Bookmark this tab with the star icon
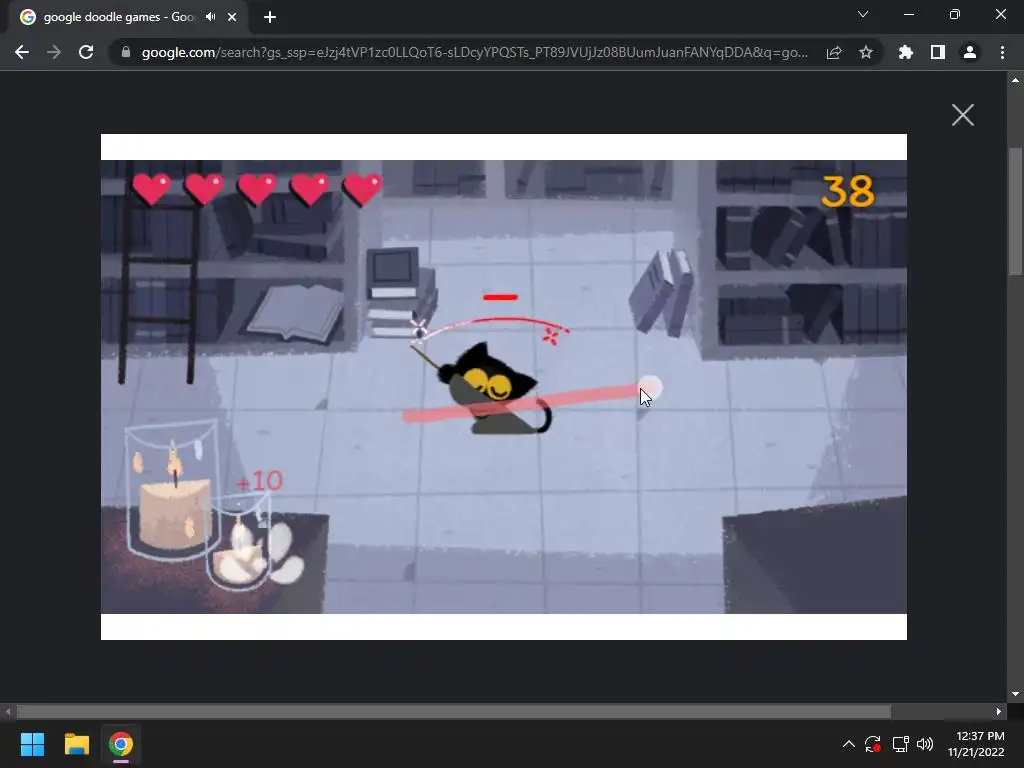 [866, 52]
